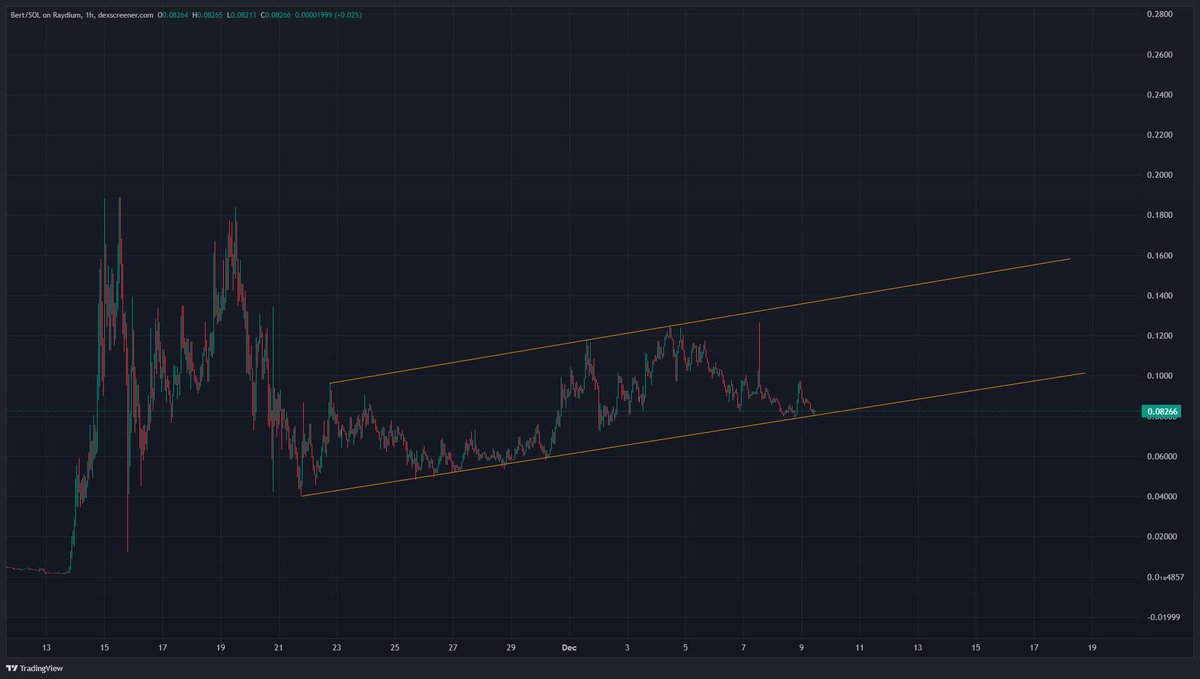The height and width of the screenshot is (679, 1200).
Task: Click the 0.06000 price axis label
Action: click(1161, 456)
